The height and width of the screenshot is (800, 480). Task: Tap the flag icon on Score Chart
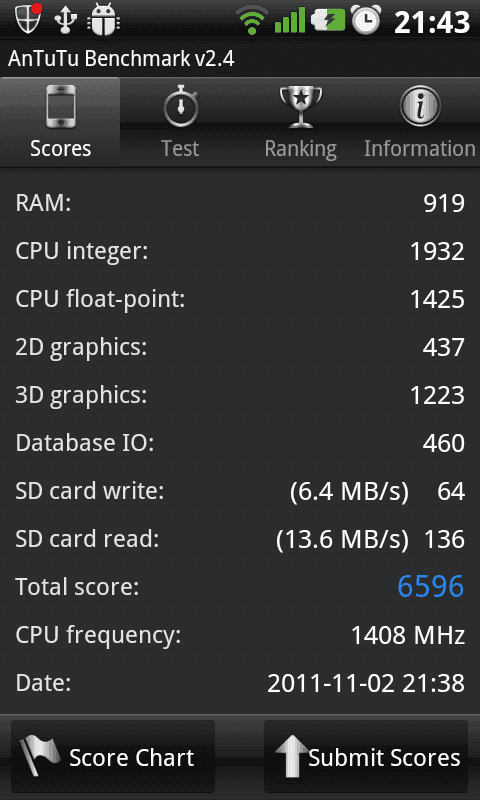[x=40, y=756]
